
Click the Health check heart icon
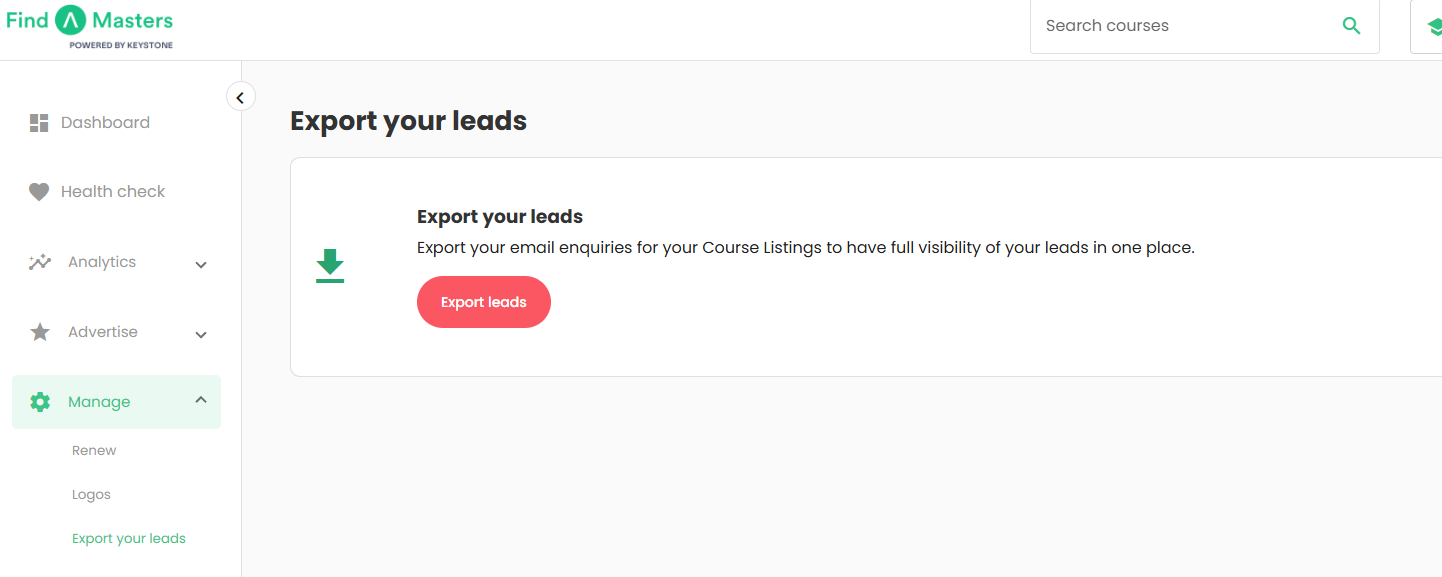coord(39,192)
